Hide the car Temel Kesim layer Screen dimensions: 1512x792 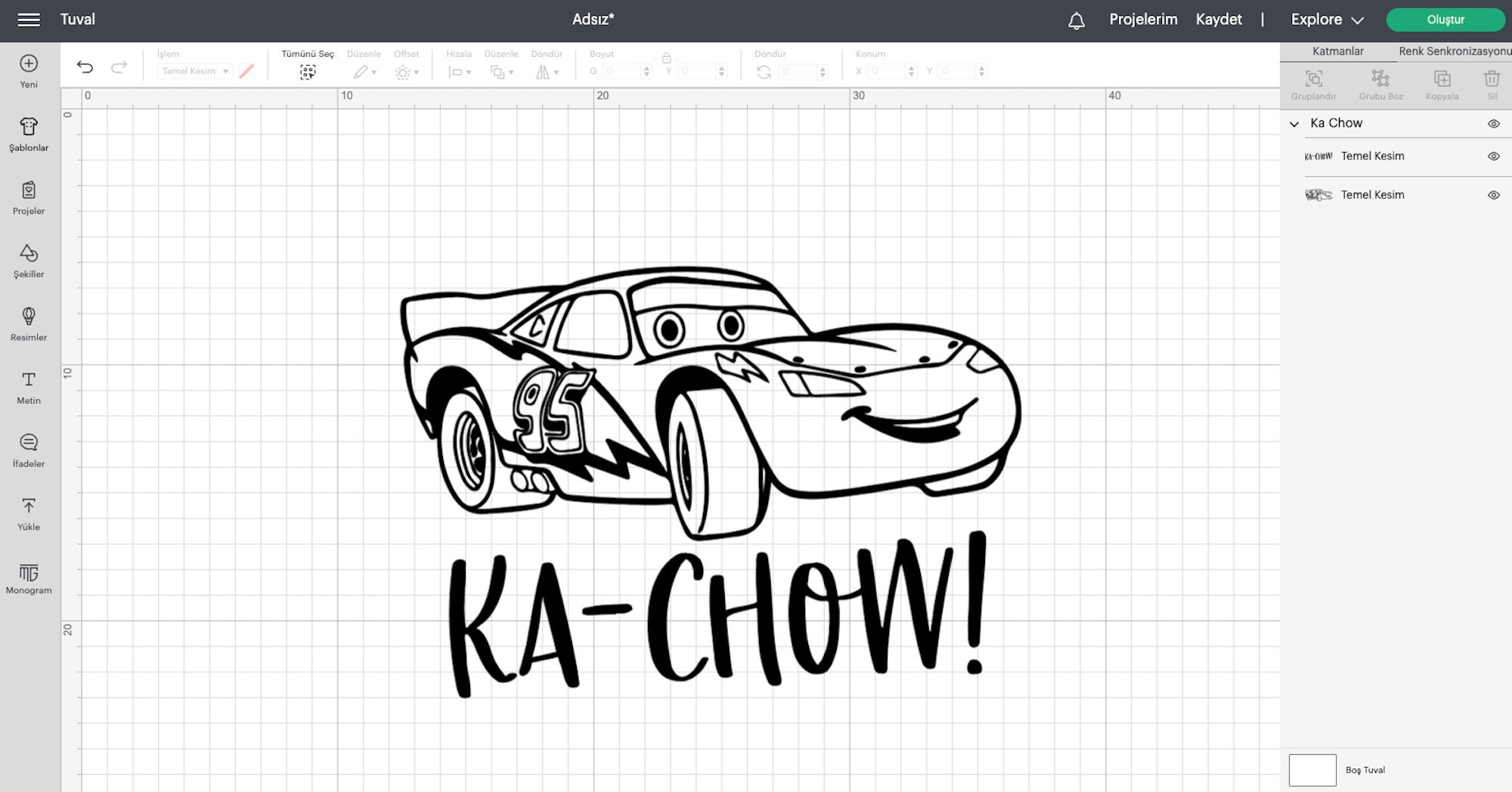click(x=1494, y=194)
